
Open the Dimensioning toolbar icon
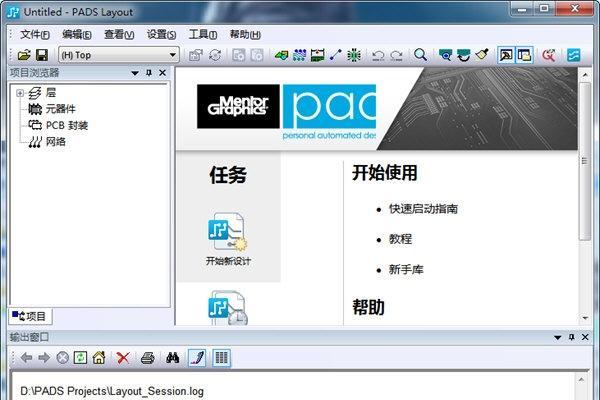[318, 55]
